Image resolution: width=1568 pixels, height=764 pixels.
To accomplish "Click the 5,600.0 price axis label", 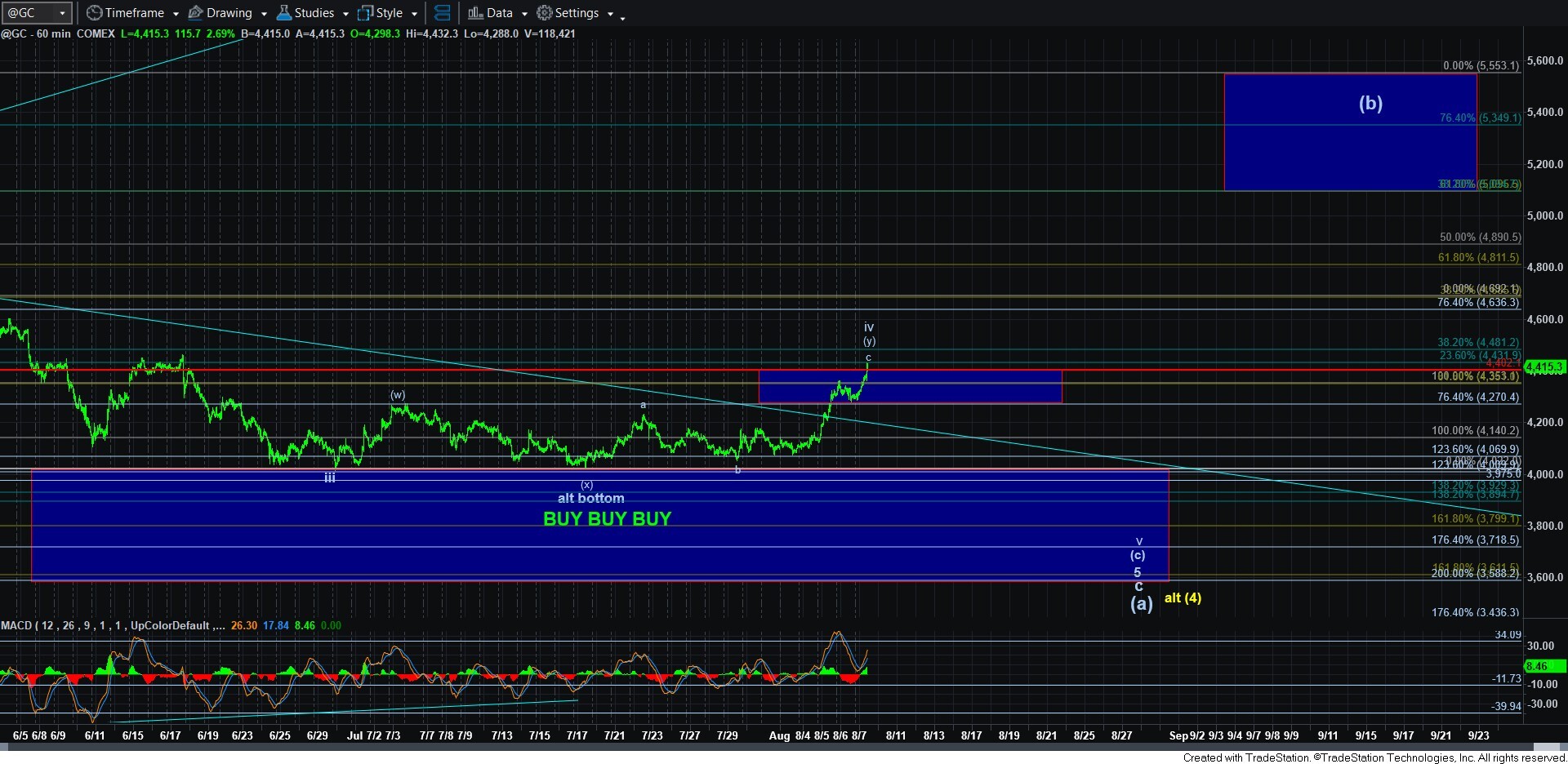I will [x=1545, y=60].
